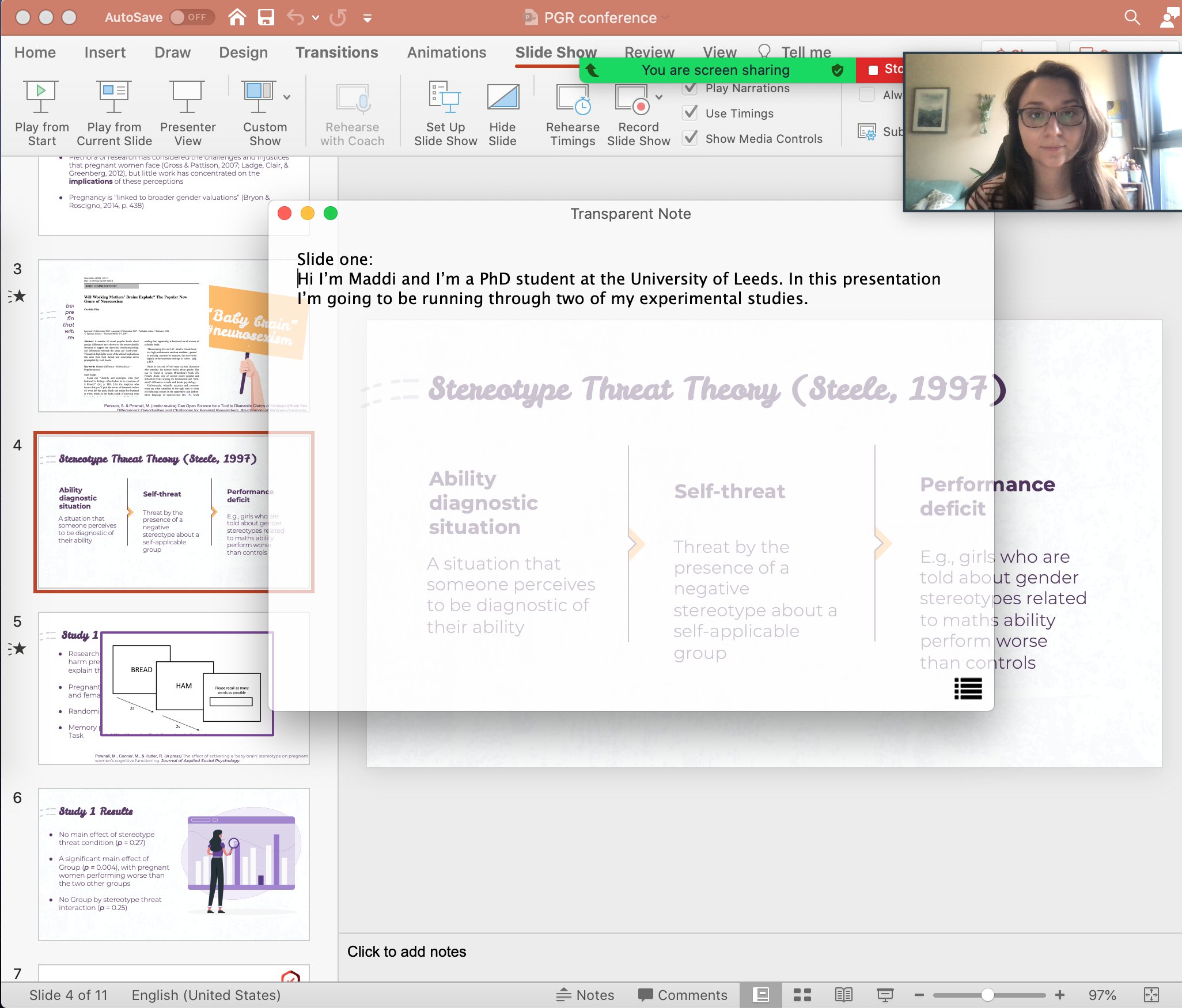Click the 97% zoom level

(x=1102, y=995)
